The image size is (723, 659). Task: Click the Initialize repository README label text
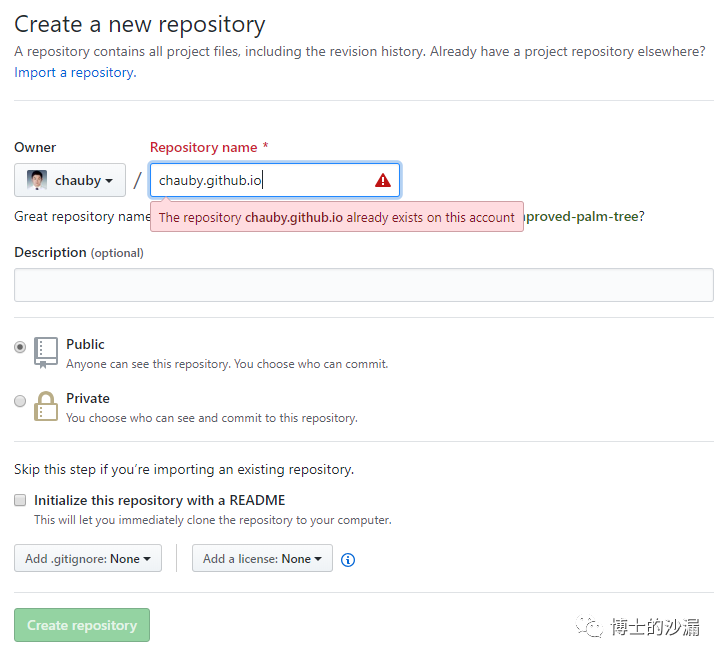coord(160,500)
